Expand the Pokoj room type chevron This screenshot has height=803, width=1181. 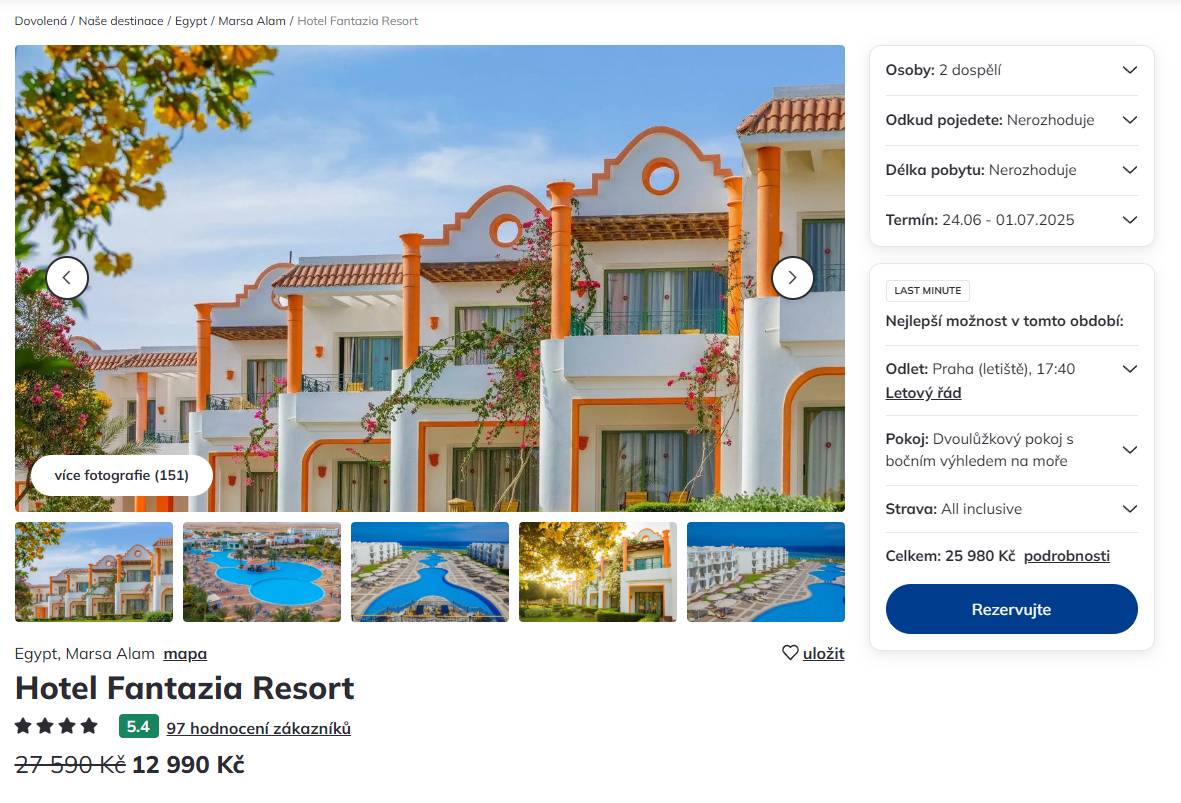point(1130,450)
